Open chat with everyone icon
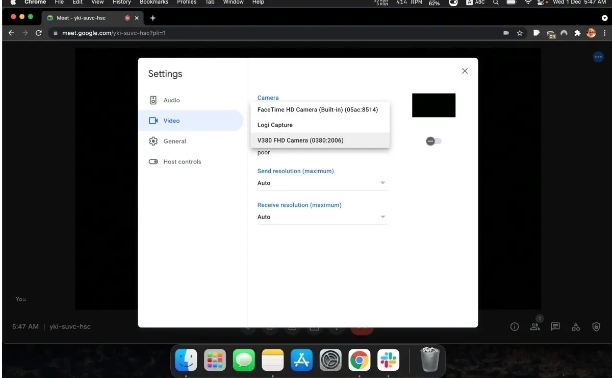This screenshot has height=378, width=612. pyautogui.click(x=555, y=326)
